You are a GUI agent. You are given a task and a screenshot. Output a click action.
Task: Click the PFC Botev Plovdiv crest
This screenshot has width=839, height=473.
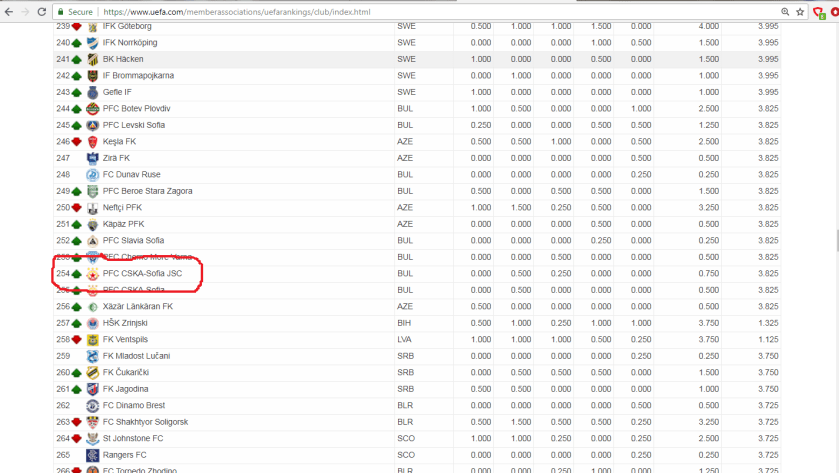pos(92,108)
